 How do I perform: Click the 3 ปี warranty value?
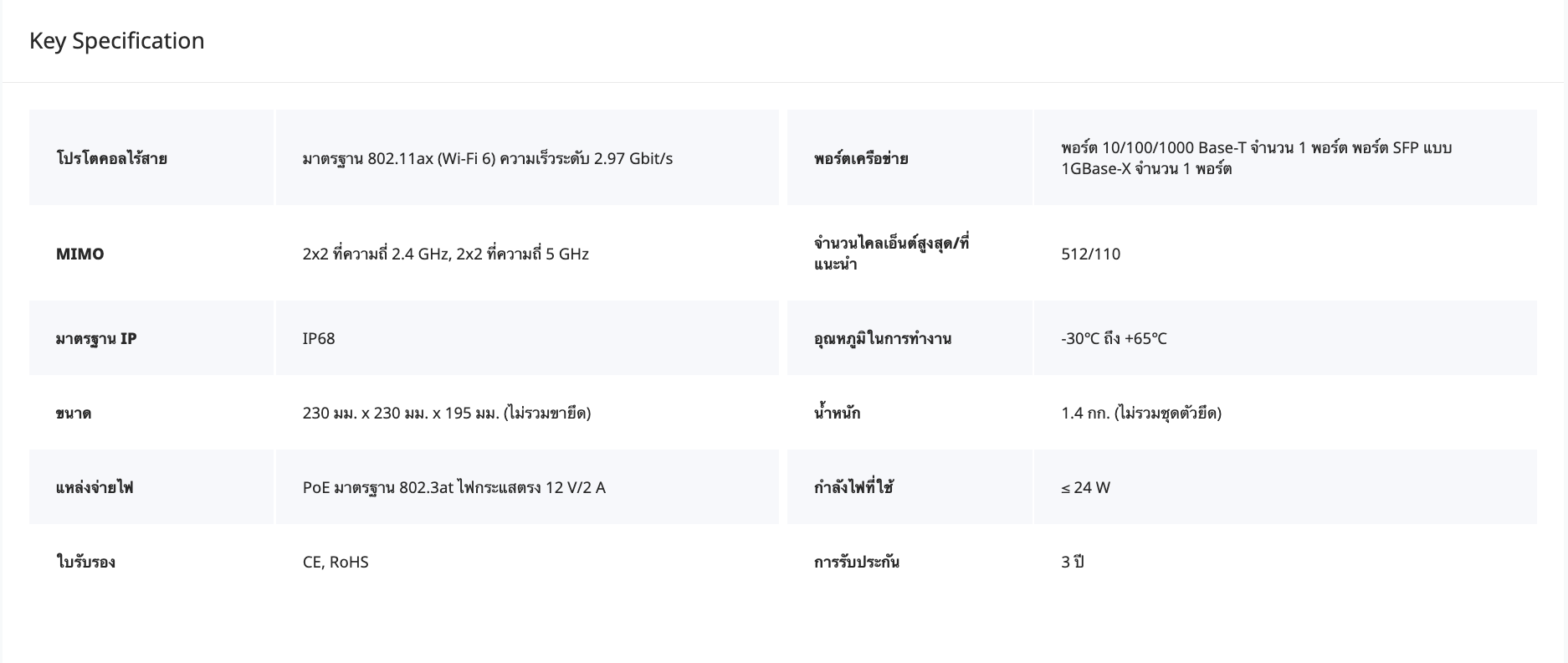pos(1072,562)
